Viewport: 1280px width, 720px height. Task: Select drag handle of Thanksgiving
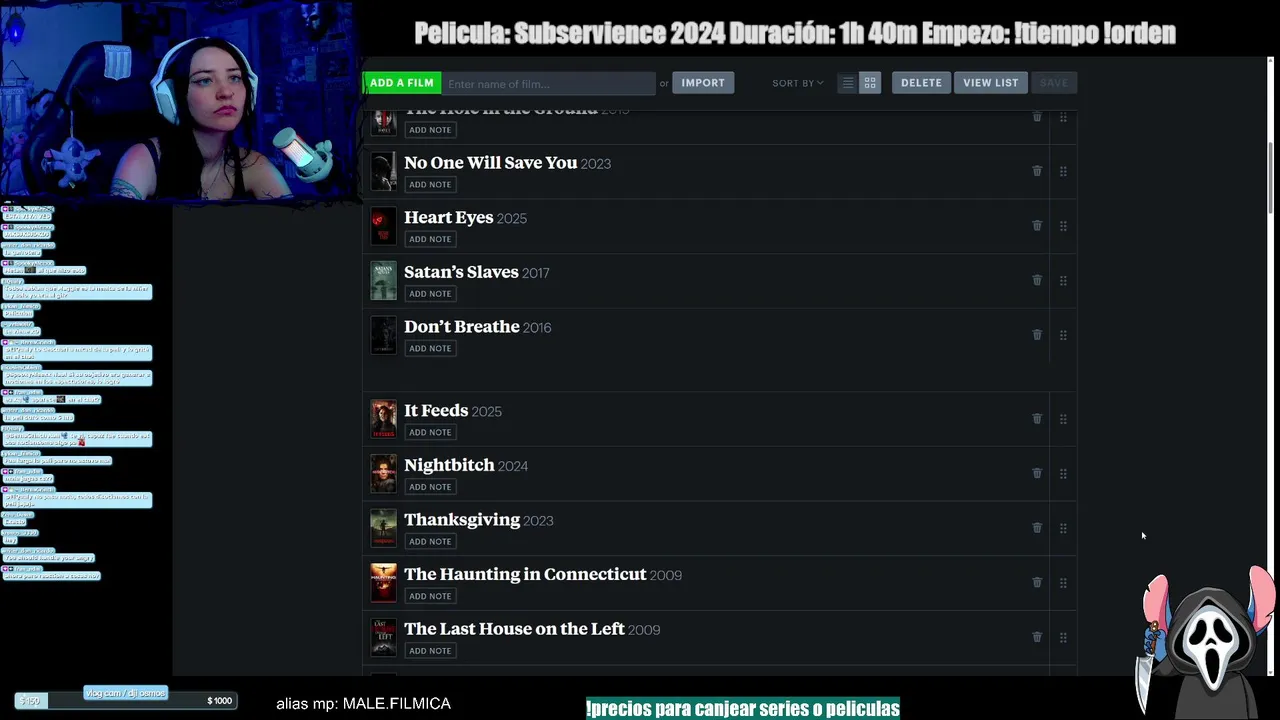pyautogui.click(x=1063, y=528)
